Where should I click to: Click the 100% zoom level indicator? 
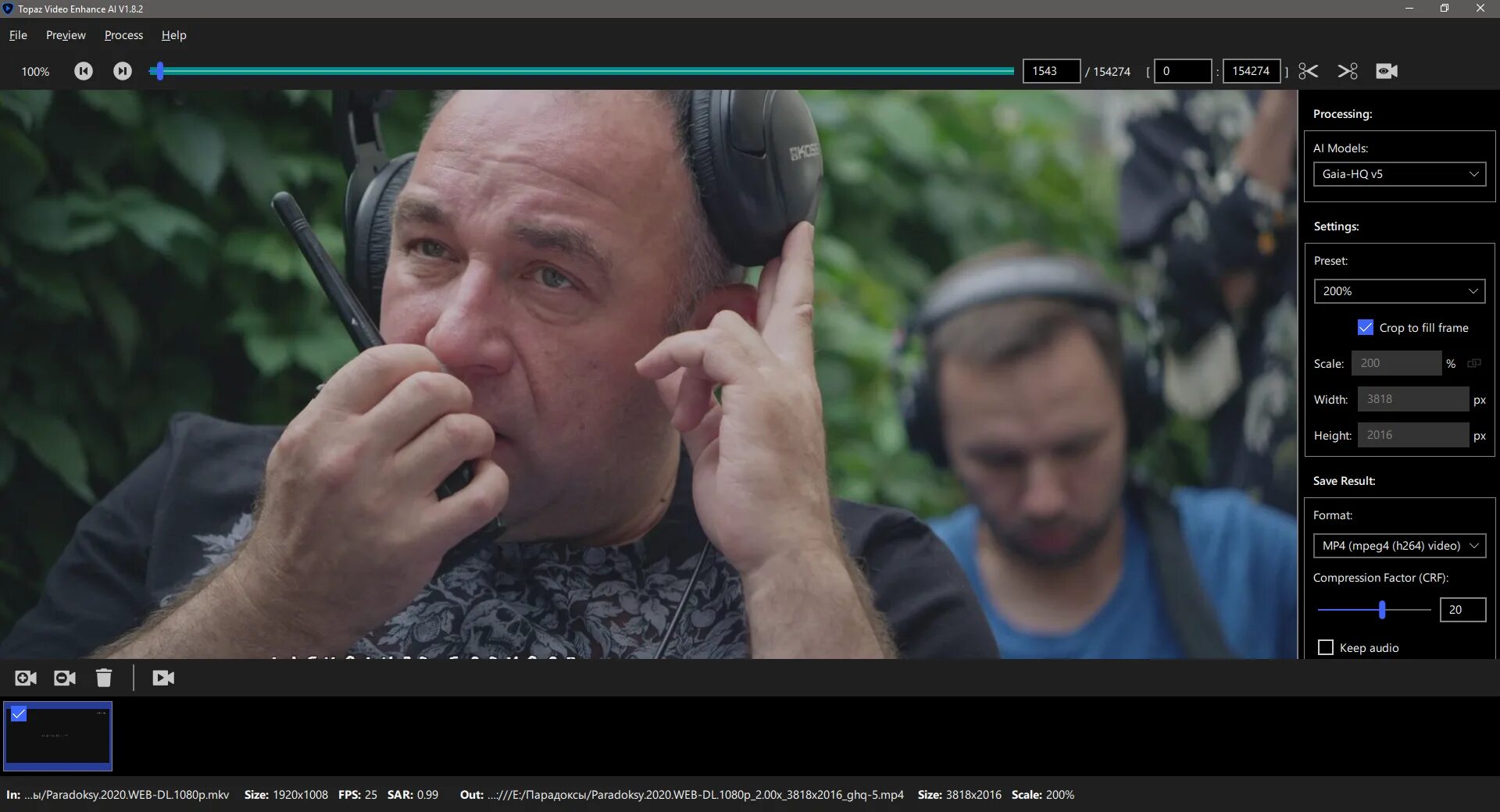(35, 72)
